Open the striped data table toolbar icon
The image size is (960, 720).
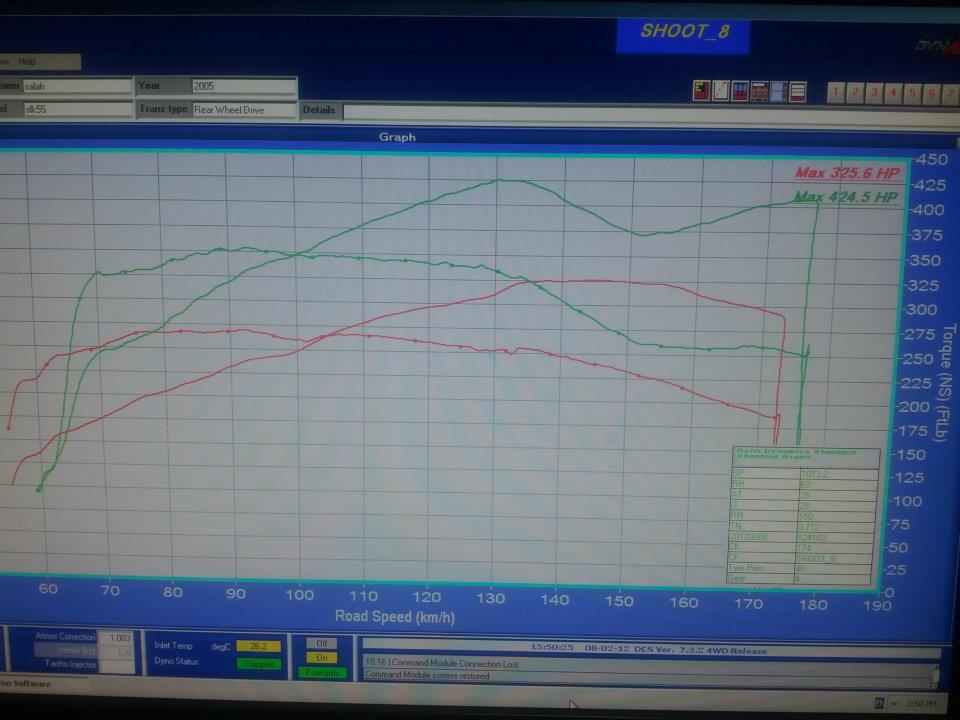tap(759, 92)
